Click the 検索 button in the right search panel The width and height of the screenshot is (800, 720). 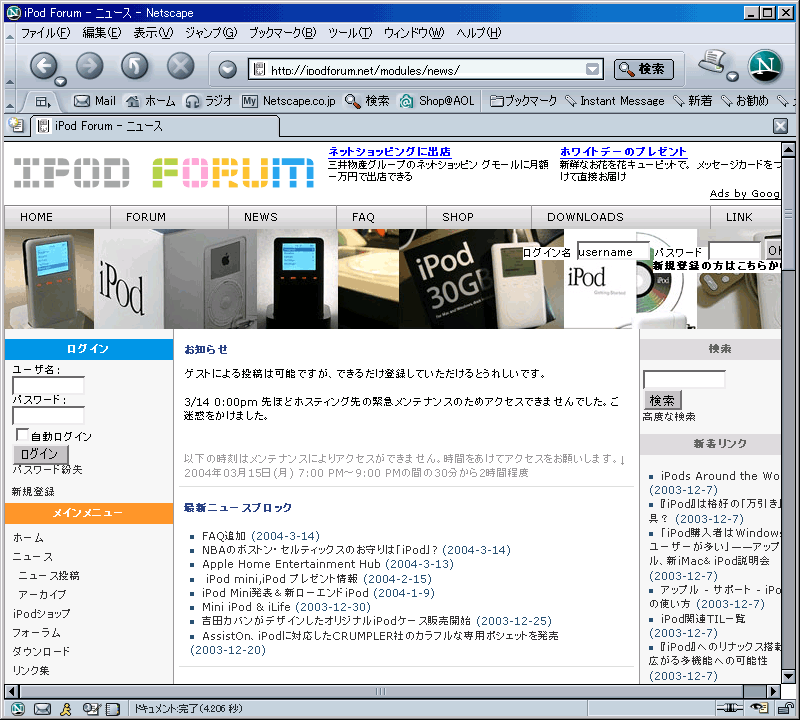click(662, 400)
